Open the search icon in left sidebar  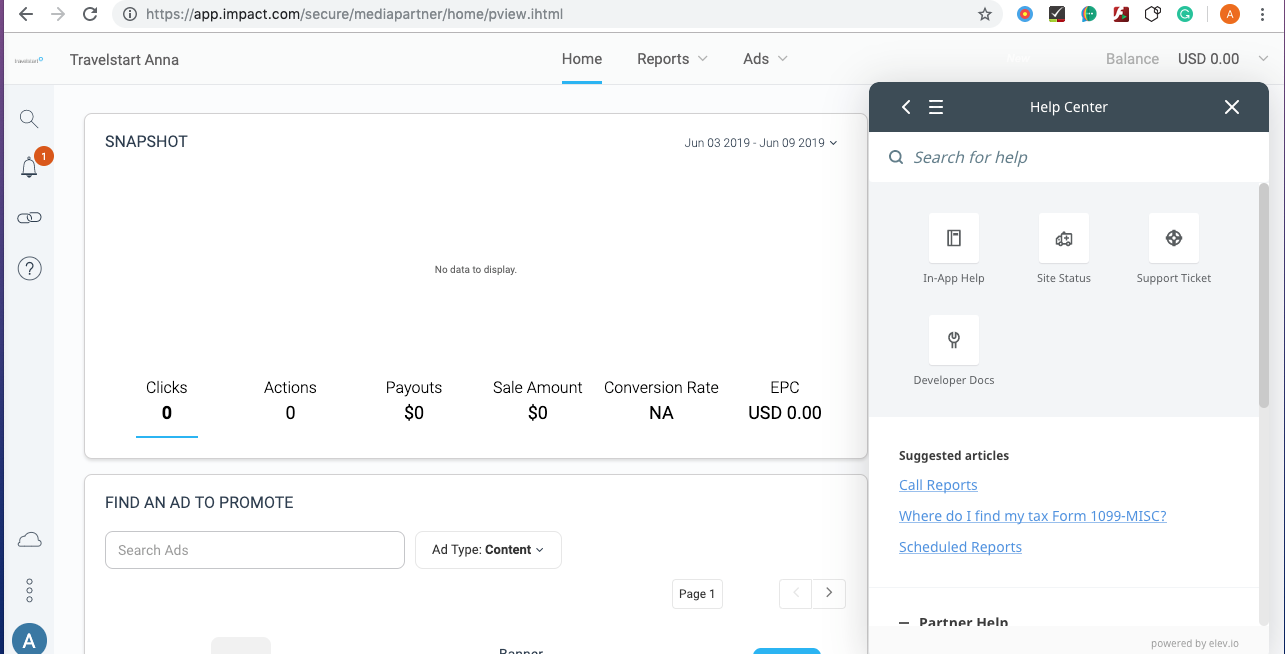29,119
